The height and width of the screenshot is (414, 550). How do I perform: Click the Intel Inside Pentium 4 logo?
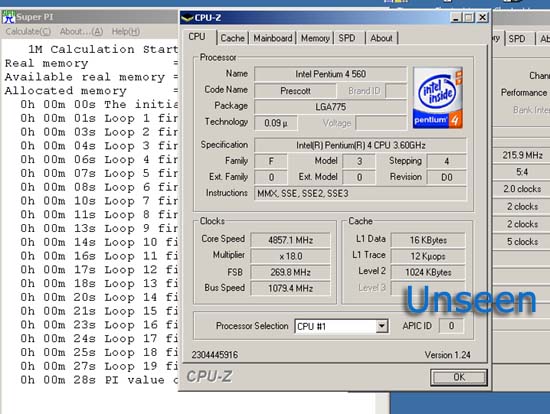[x=437, y=98]
